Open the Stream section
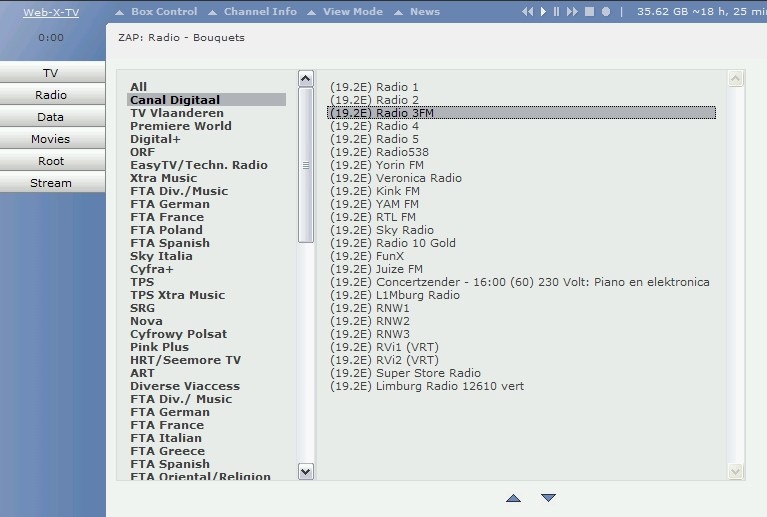This screenshot has height=517, width=767. [51, 183]
